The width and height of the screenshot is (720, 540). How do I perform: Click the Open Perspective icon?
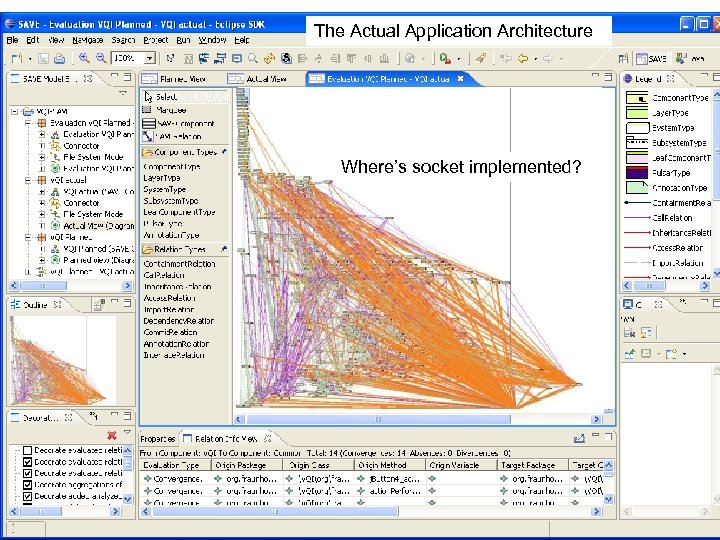pyautogui.click(x=623, y=58)
